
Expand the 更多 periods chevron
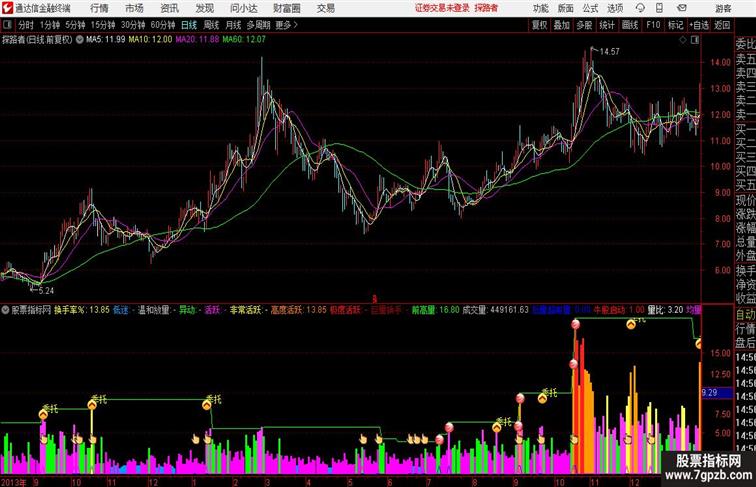click(x=296, y=25)
